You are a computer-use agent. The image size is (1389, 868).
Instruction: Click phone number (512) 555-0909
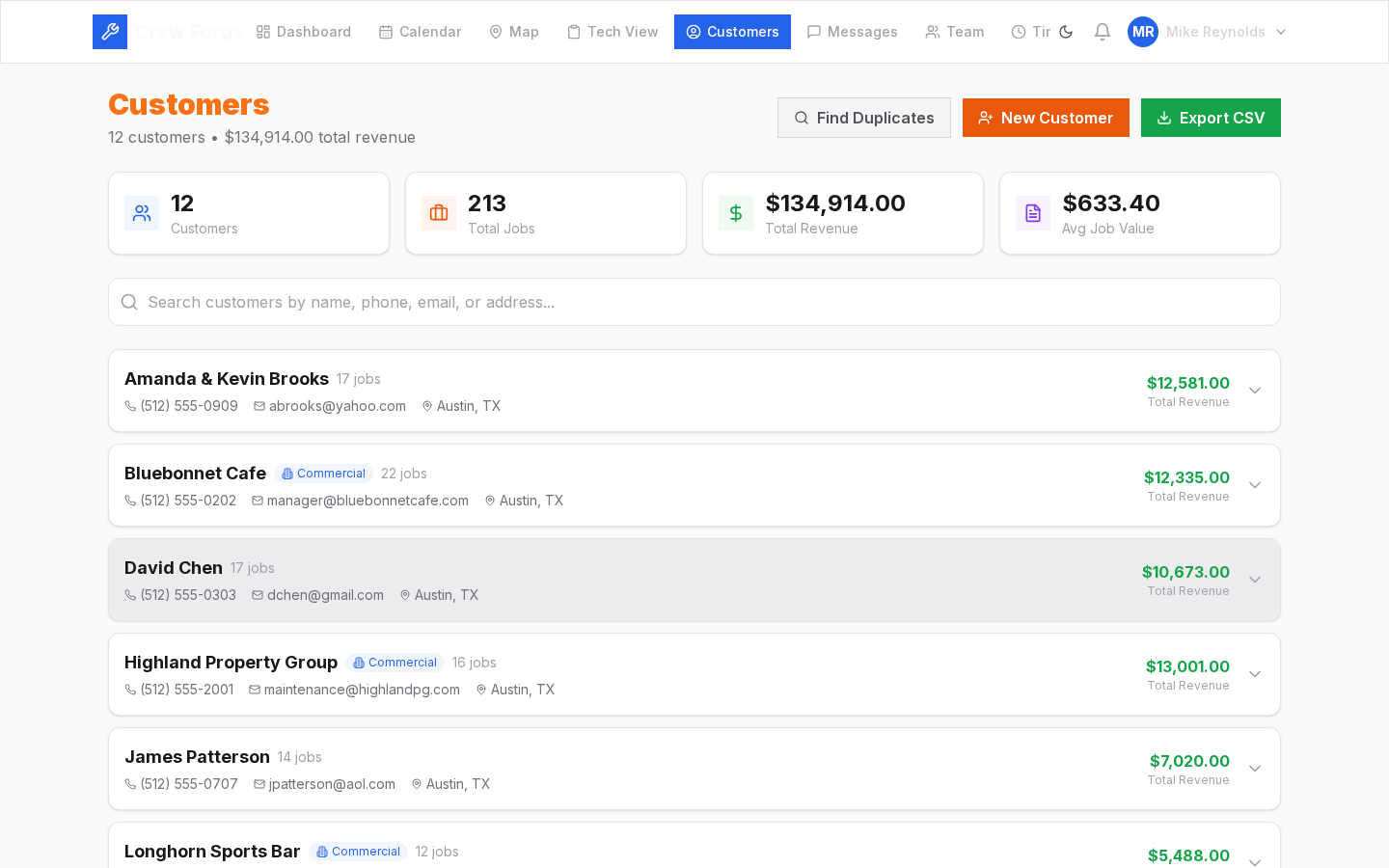coord(189,406)
